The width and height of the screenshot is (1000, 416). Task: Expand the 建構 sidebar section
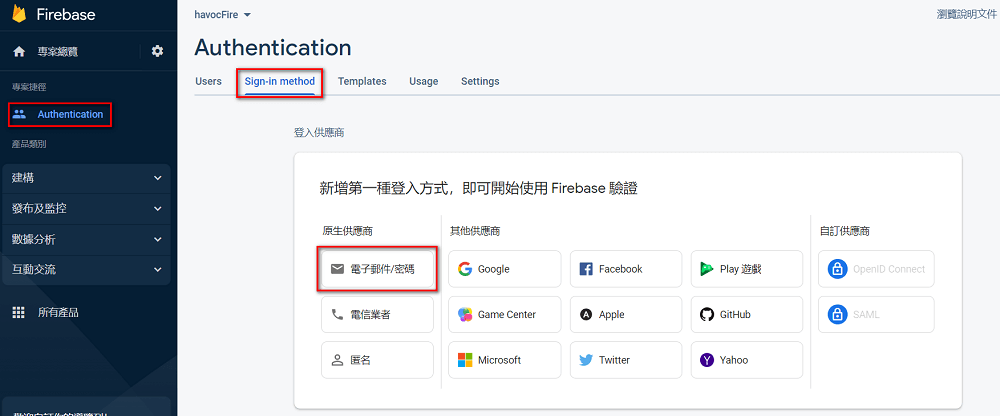pyautogui.click(x=86, y=178)
